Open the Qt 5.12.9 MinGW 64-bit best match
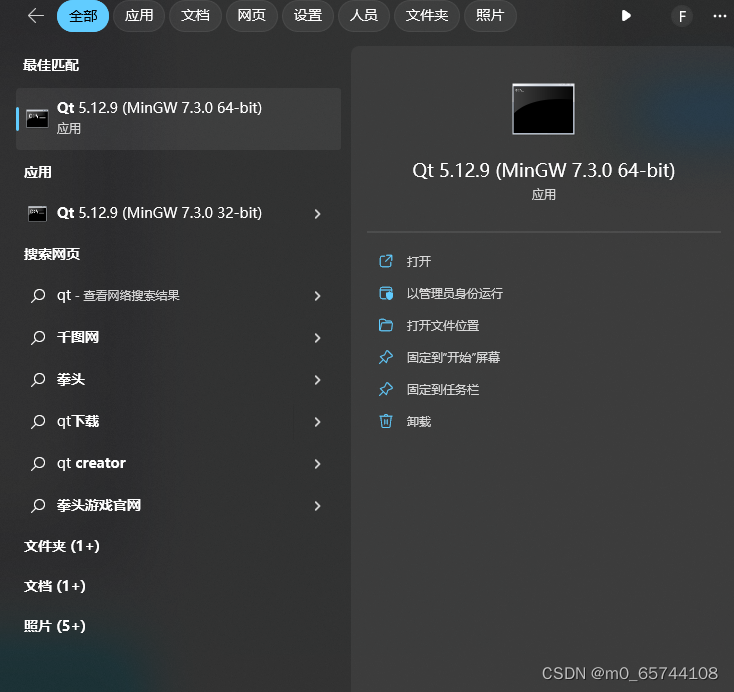 (x=178, y=119)
